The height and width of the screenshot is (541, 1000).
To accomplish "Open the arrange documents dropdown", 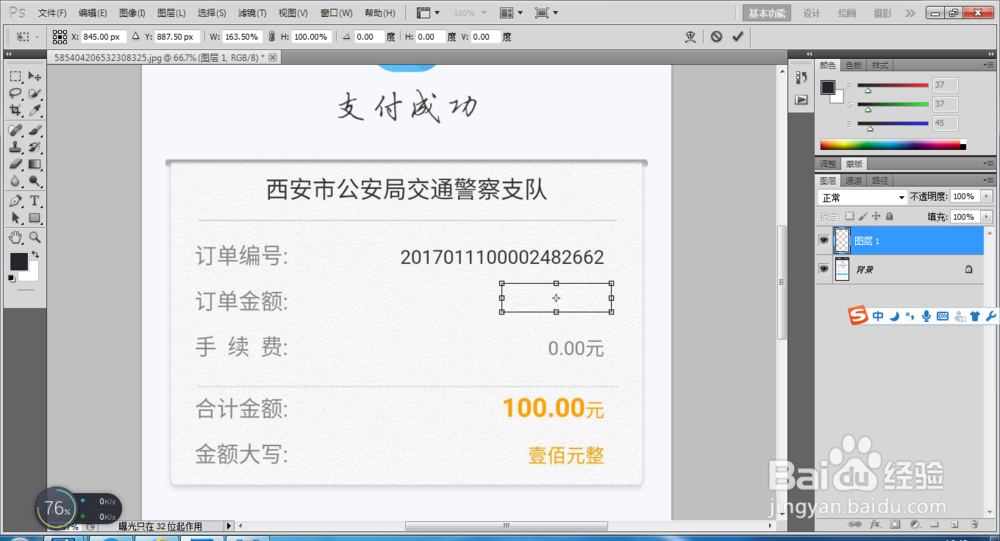I will point(511,13).
